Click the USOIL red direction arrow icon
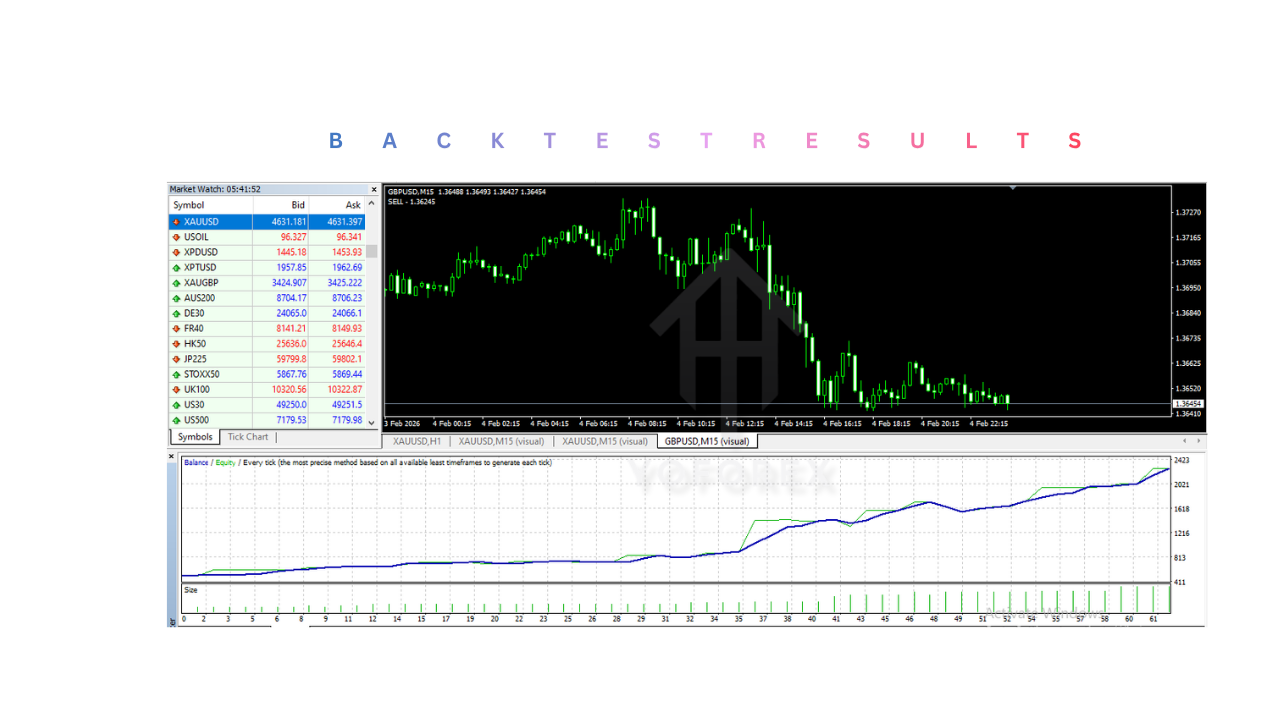Screen dimensions: 1280x720 point(176,237)
